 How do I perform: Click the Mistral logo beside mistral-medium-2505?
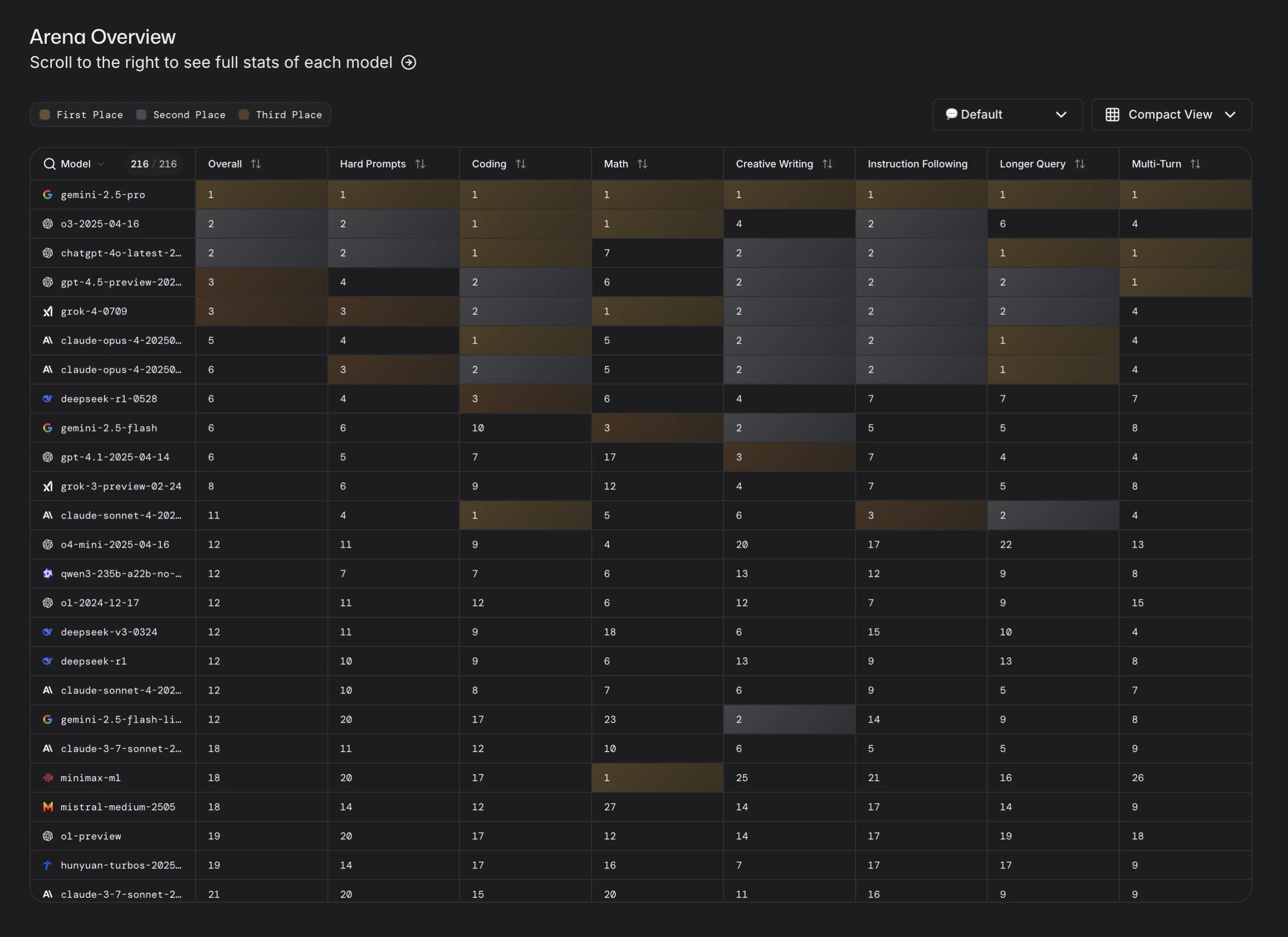(48, 806)
